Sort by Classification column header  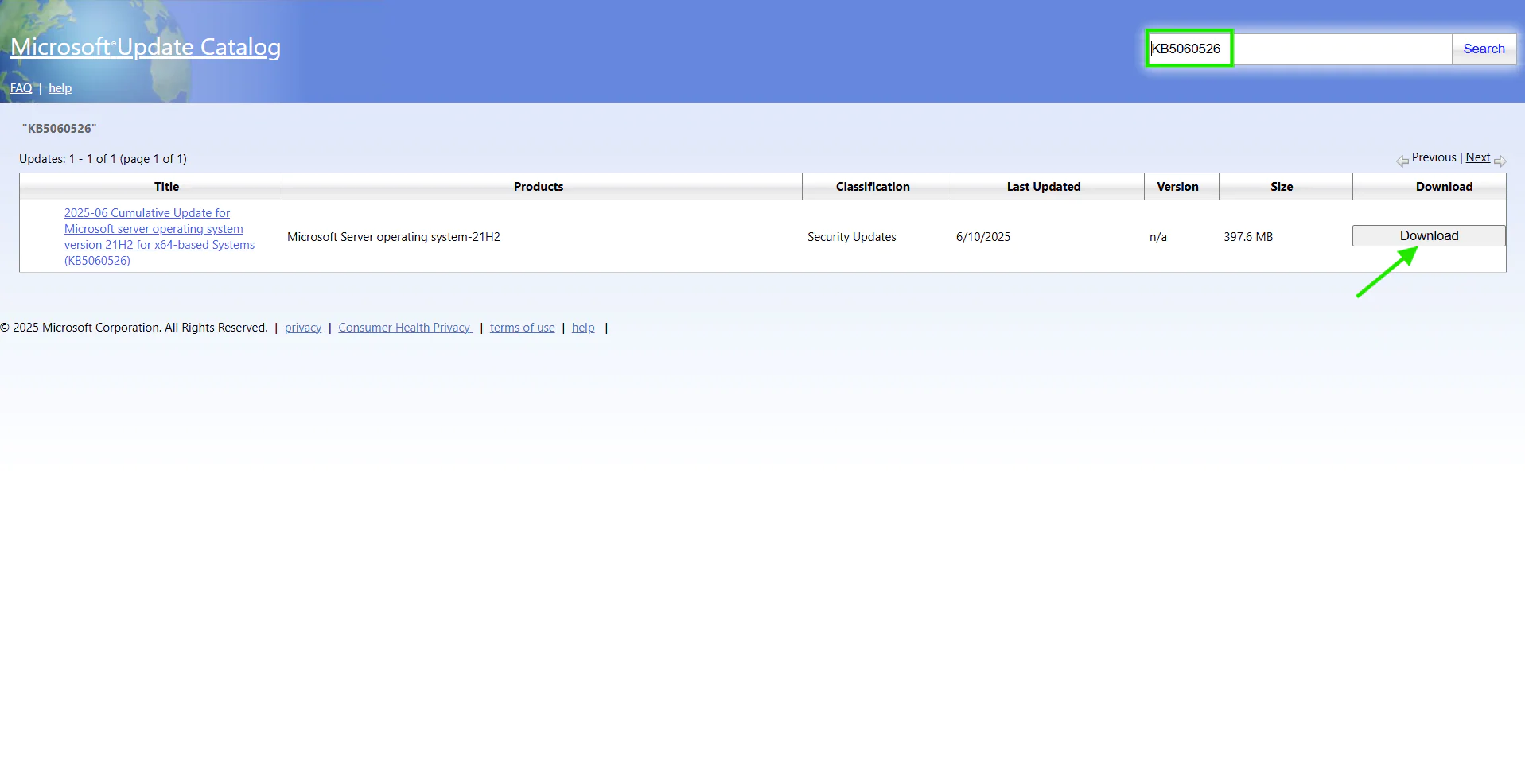pos(873,187)
